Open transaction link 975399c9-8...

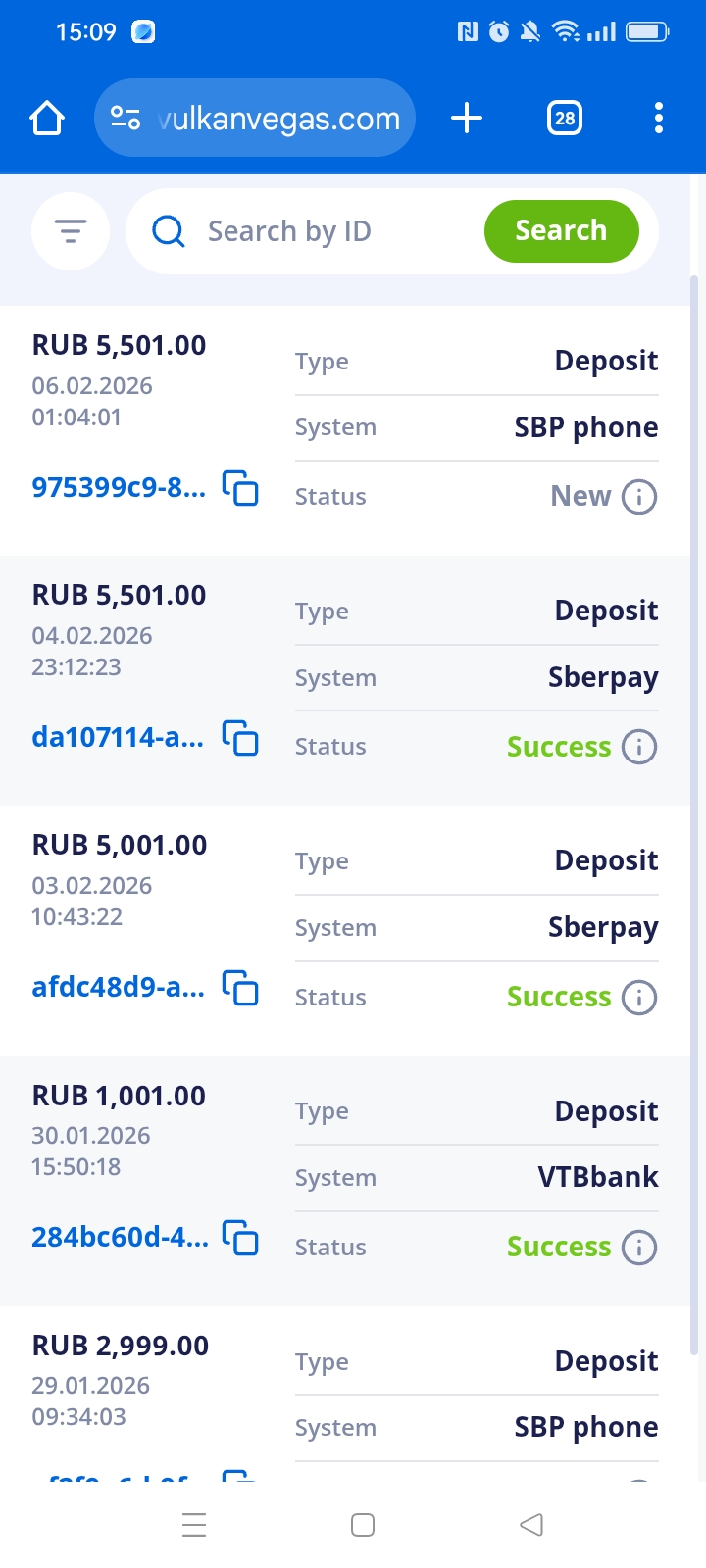click(x=119, y=487)
